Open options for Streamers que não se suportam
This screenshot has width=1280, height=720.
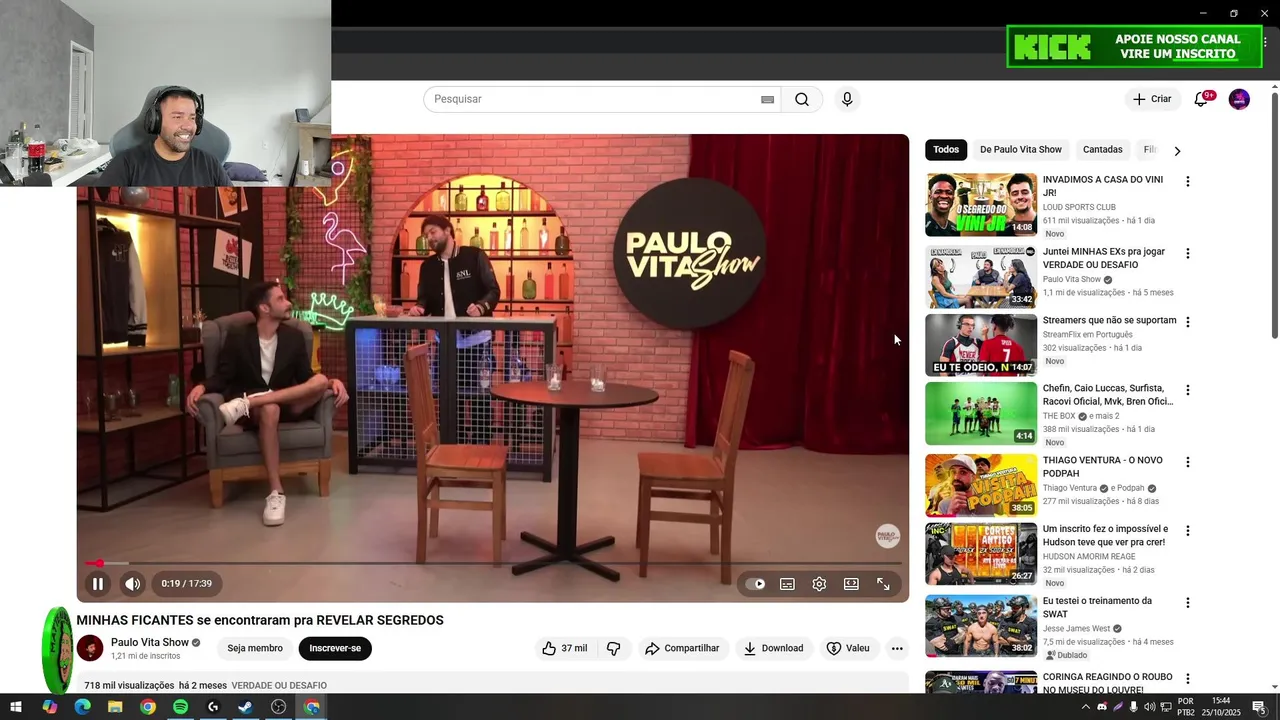(x=1188, y=322)
